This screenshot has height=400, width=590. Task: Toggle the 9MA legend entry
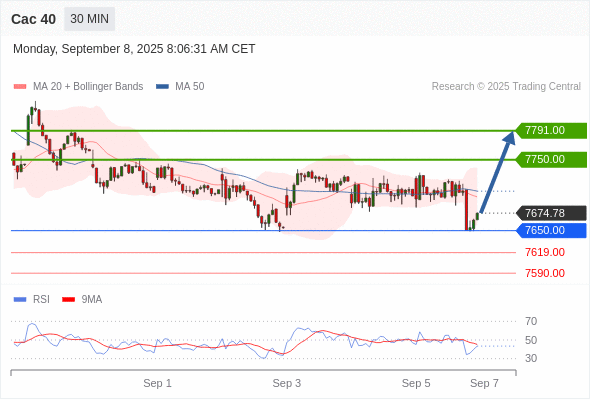[x=82, y=300]
